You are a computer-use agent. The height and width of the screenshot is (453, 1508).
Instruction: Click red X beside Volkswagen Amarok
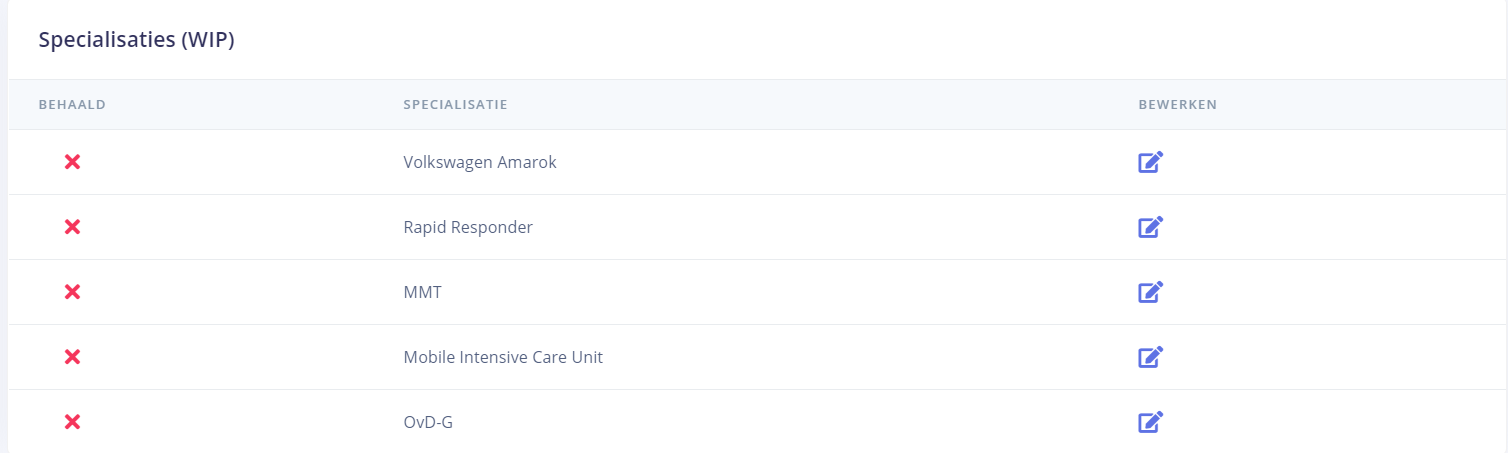pos(72,162)
